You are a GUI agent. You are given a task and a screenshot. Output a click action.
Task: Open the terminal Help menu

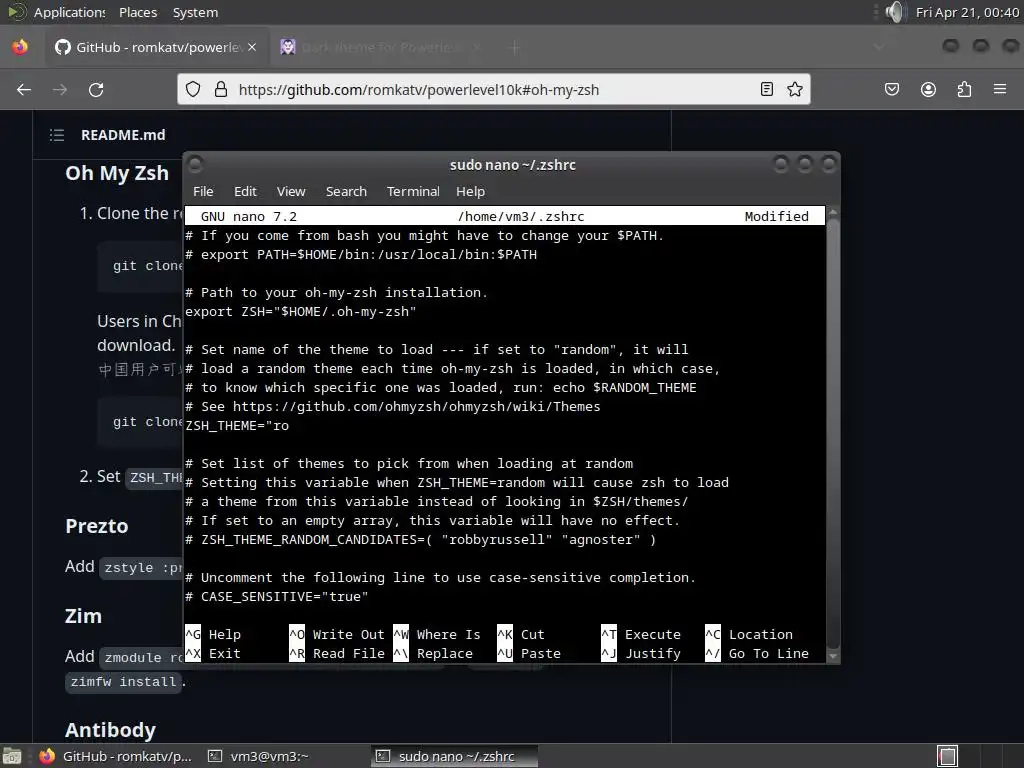click(470, 191)
